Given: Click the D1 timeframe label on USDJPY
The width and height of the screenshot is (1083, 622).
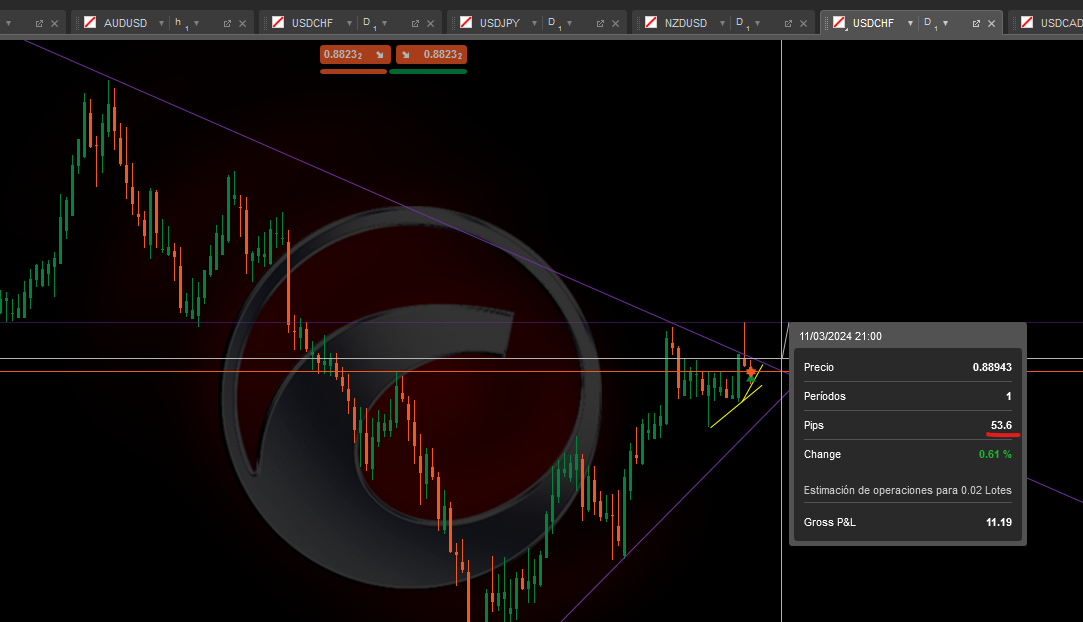Looking at the screenshot, I should click(x=553, y=23).
